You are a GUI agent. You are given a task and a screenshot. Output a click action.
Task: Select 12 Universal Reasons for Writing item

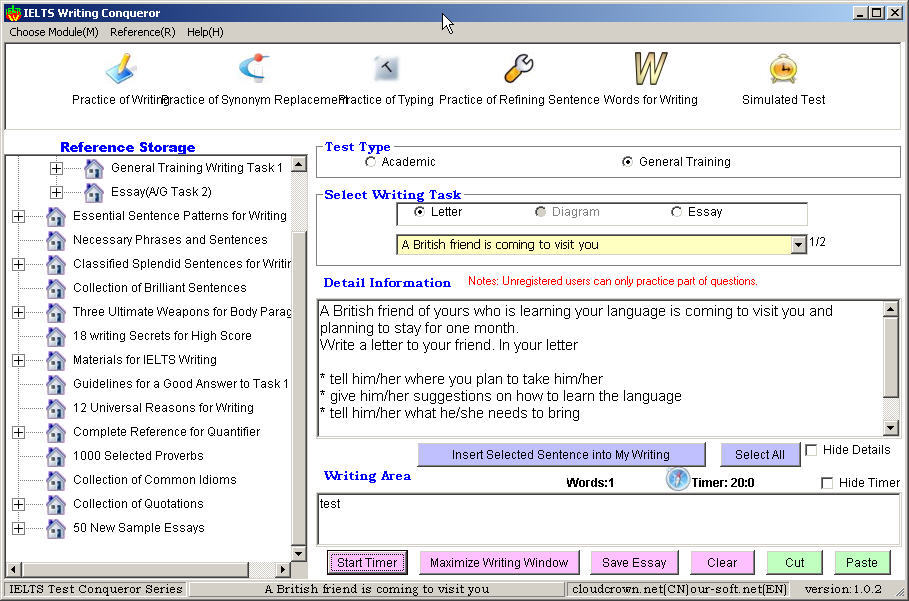click(x=163, y=408)
